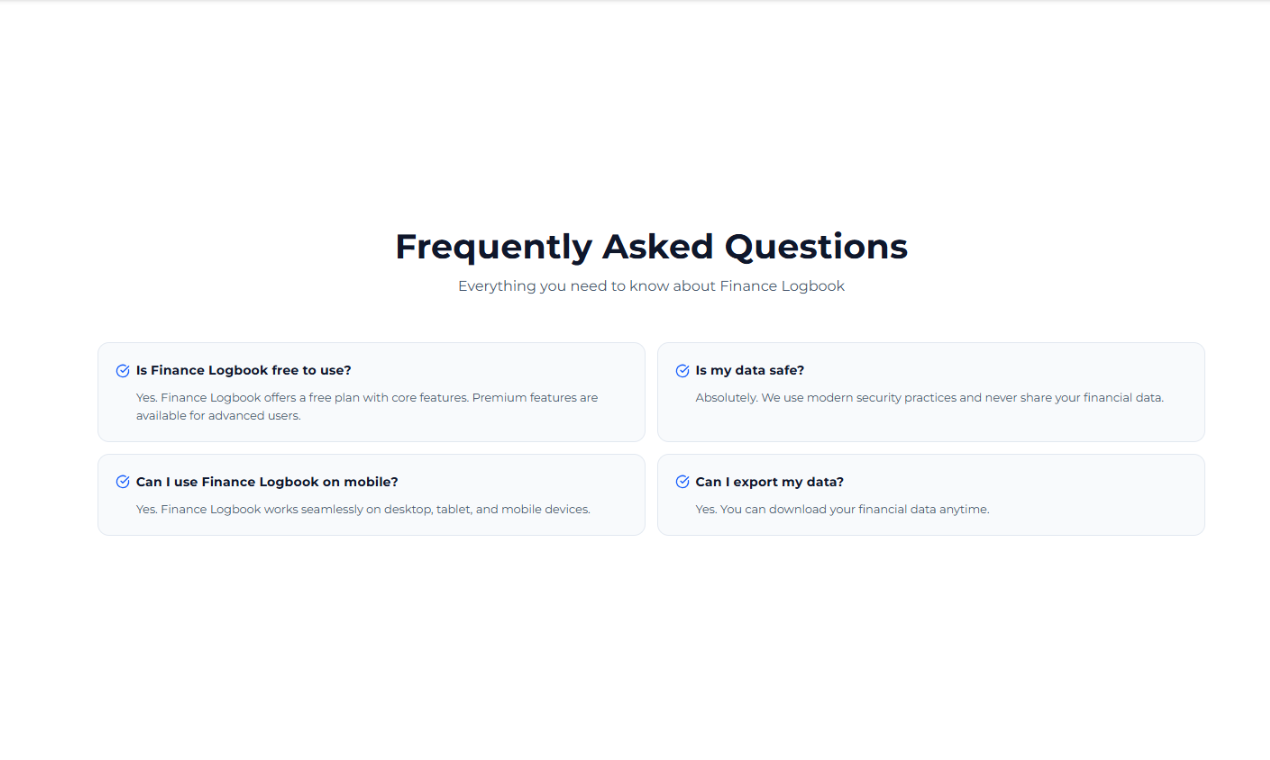Click the "Frequently Asked Questions" heading
The image size is (1270, 760).
point(651,247)
